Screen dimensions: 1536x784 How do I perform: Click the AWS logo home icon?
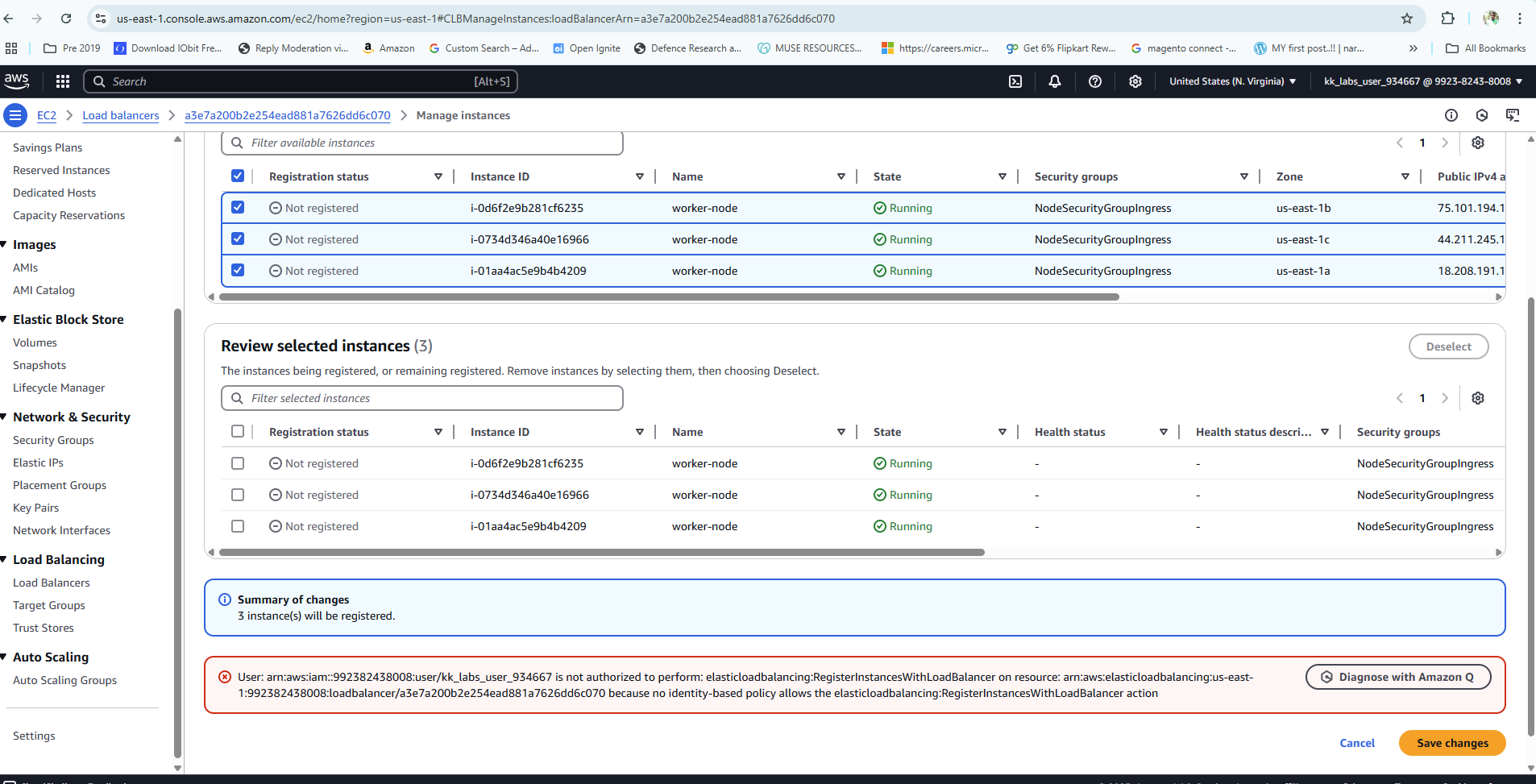pos(17,81)
